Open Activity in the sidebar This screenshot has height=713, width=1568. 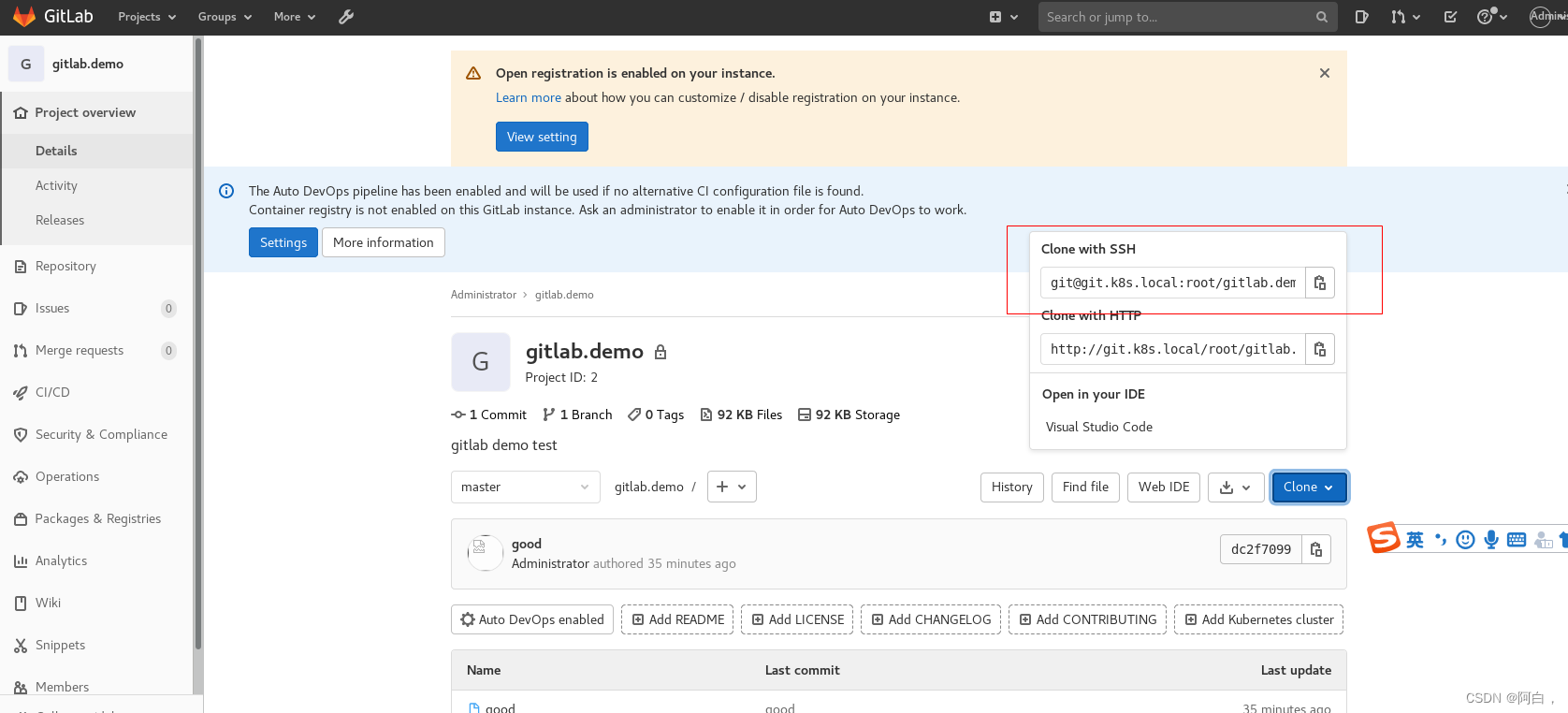[x=97, y=185]
